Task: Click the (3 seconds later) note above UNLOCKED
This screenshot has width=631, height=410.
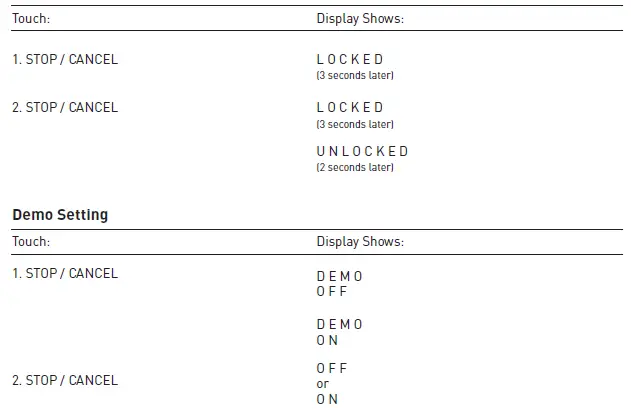Action: (x=355, y=124)
